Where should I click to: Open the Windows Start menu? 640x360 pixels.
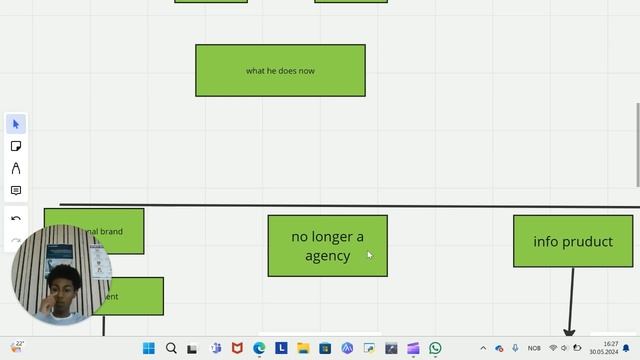coord(149,348)
